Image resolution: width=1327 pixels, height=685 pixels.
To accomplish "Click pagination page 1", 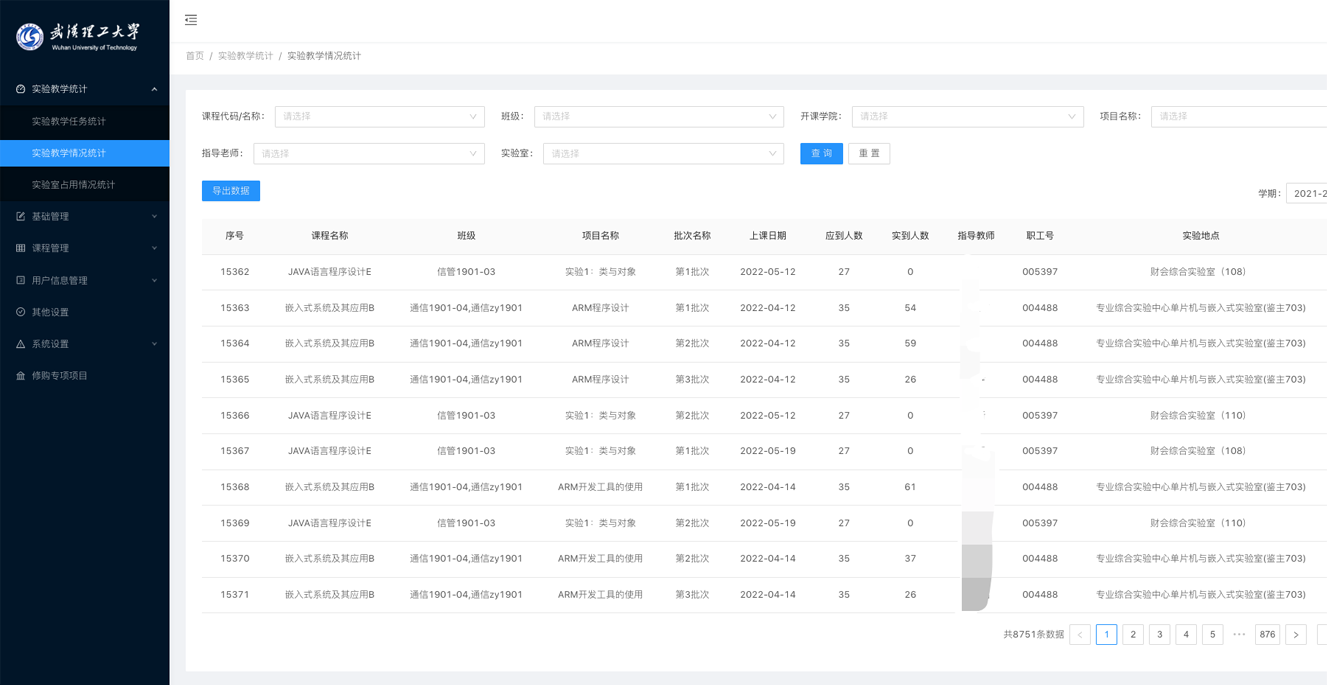I will 1107,634.
